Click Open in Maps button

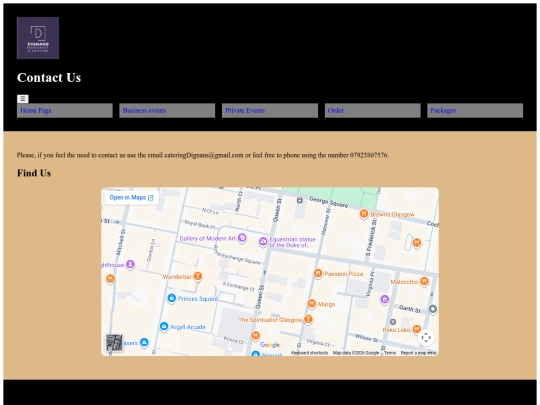point(132,198)
